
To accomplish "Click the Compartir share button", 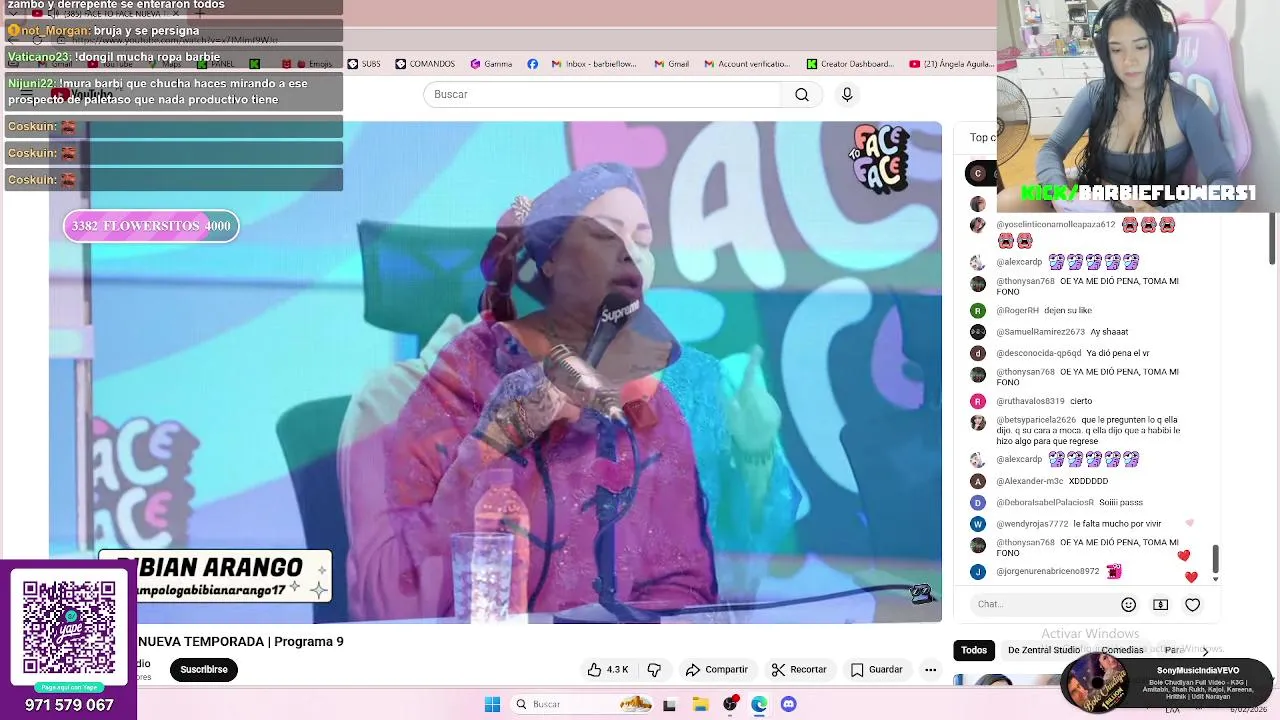I will (x=716, y=670).
